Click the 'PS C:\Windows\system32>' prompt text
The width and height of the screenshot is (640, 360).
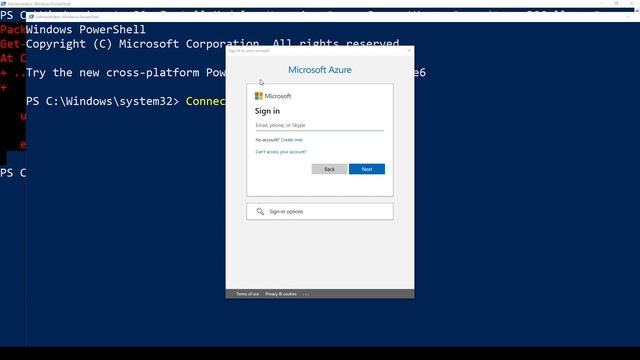102,101
